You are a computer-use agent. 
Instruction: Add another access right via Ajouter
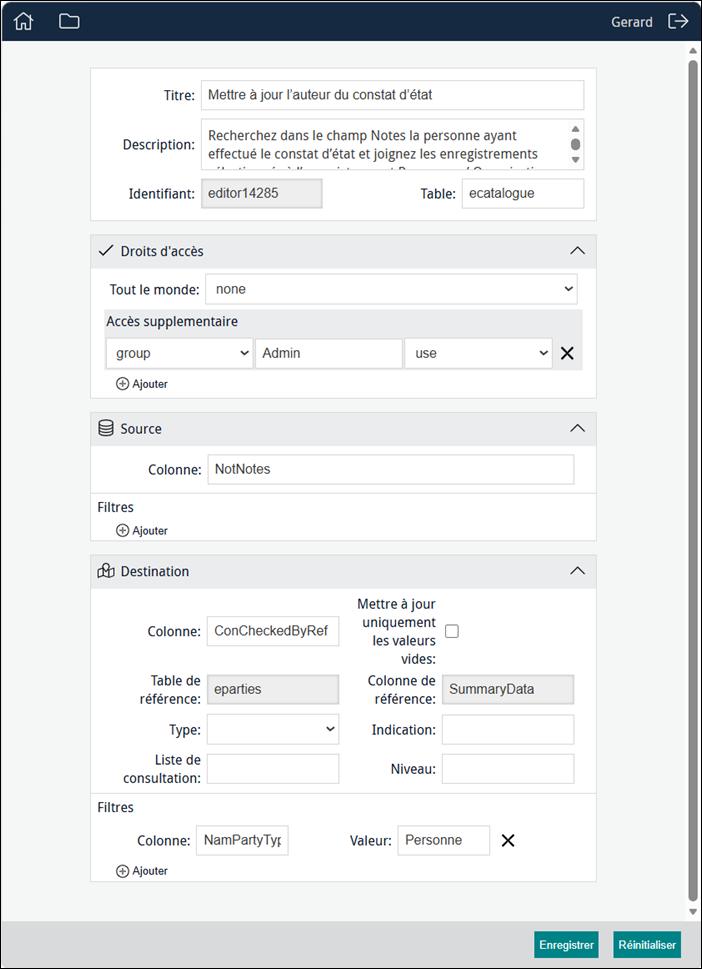[142, 384]
